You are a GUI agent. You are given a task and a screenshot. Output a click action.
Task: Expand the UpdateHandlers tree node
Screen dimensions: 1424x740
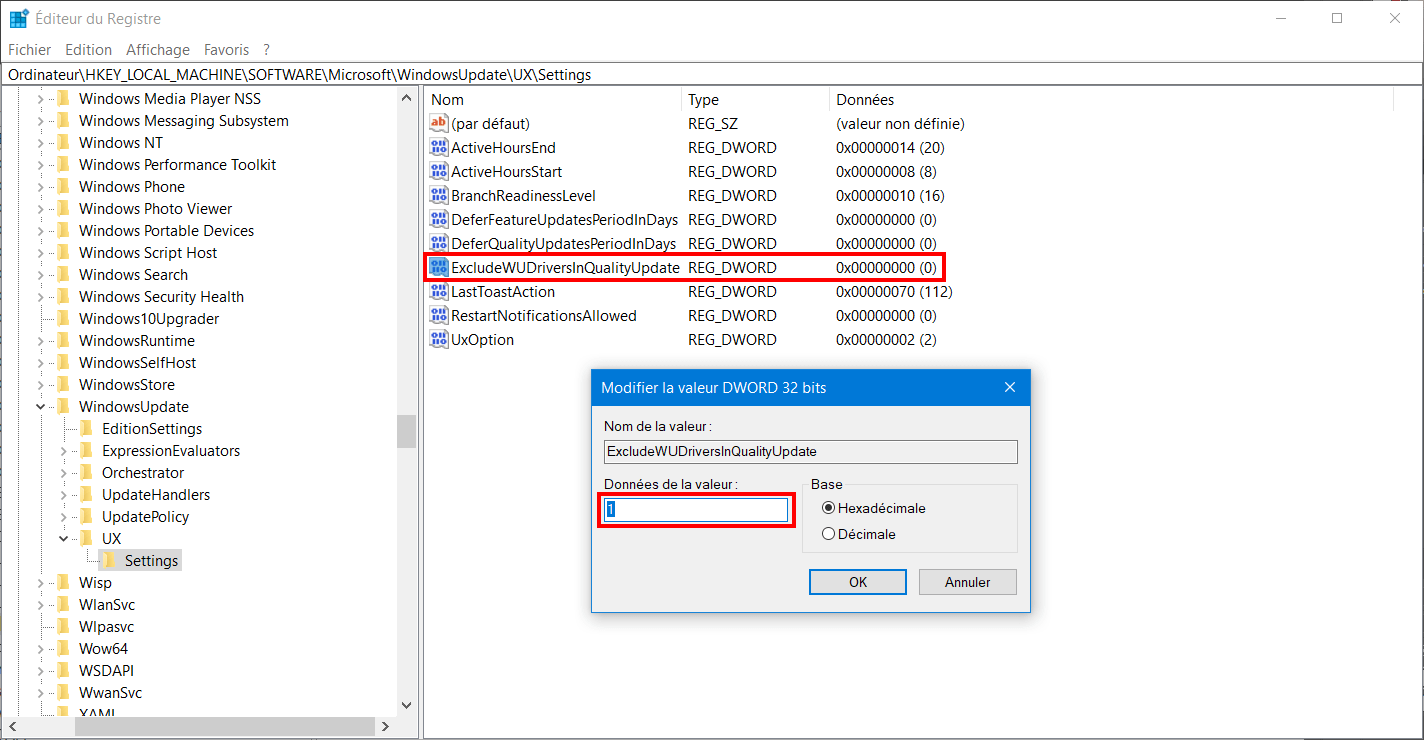coord(63,494)
